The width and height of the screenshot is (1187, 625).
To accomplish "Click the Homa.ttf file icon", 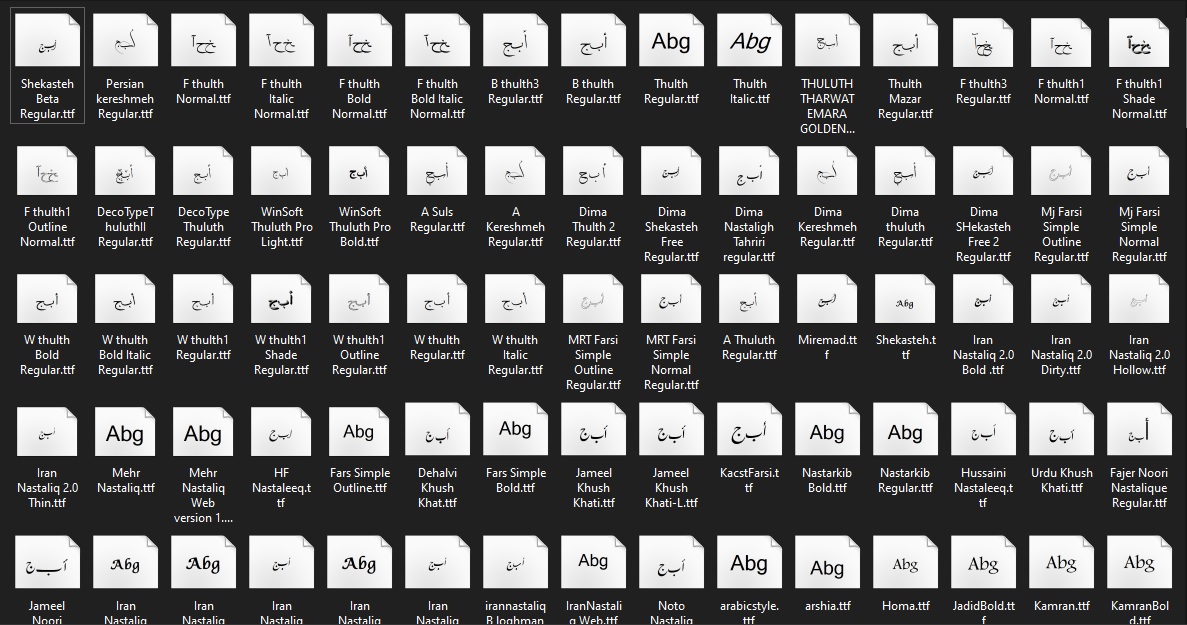I will click(x=905, y=564).
